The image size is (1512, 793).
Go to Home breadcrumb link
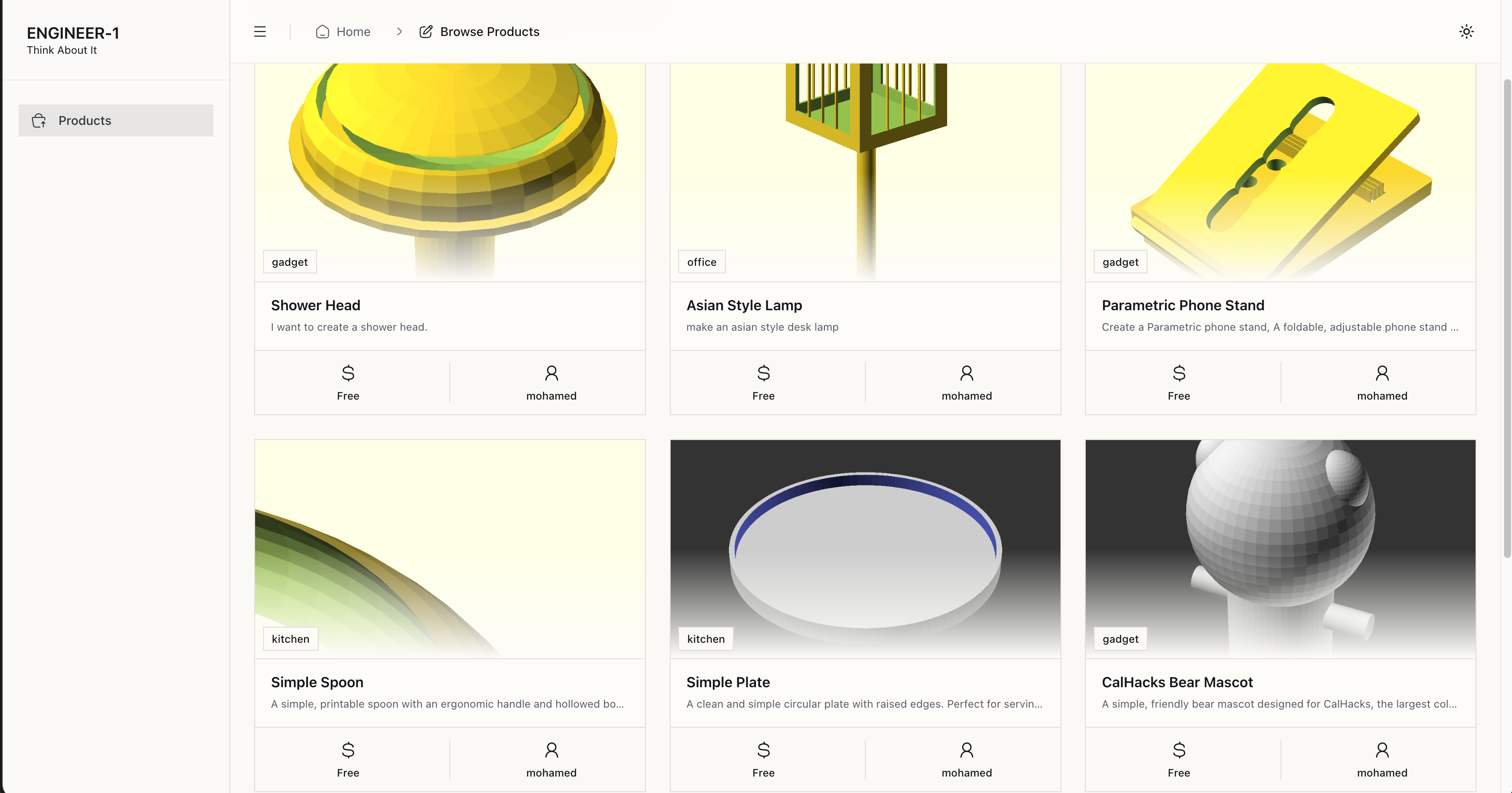[x=353, y=32]
